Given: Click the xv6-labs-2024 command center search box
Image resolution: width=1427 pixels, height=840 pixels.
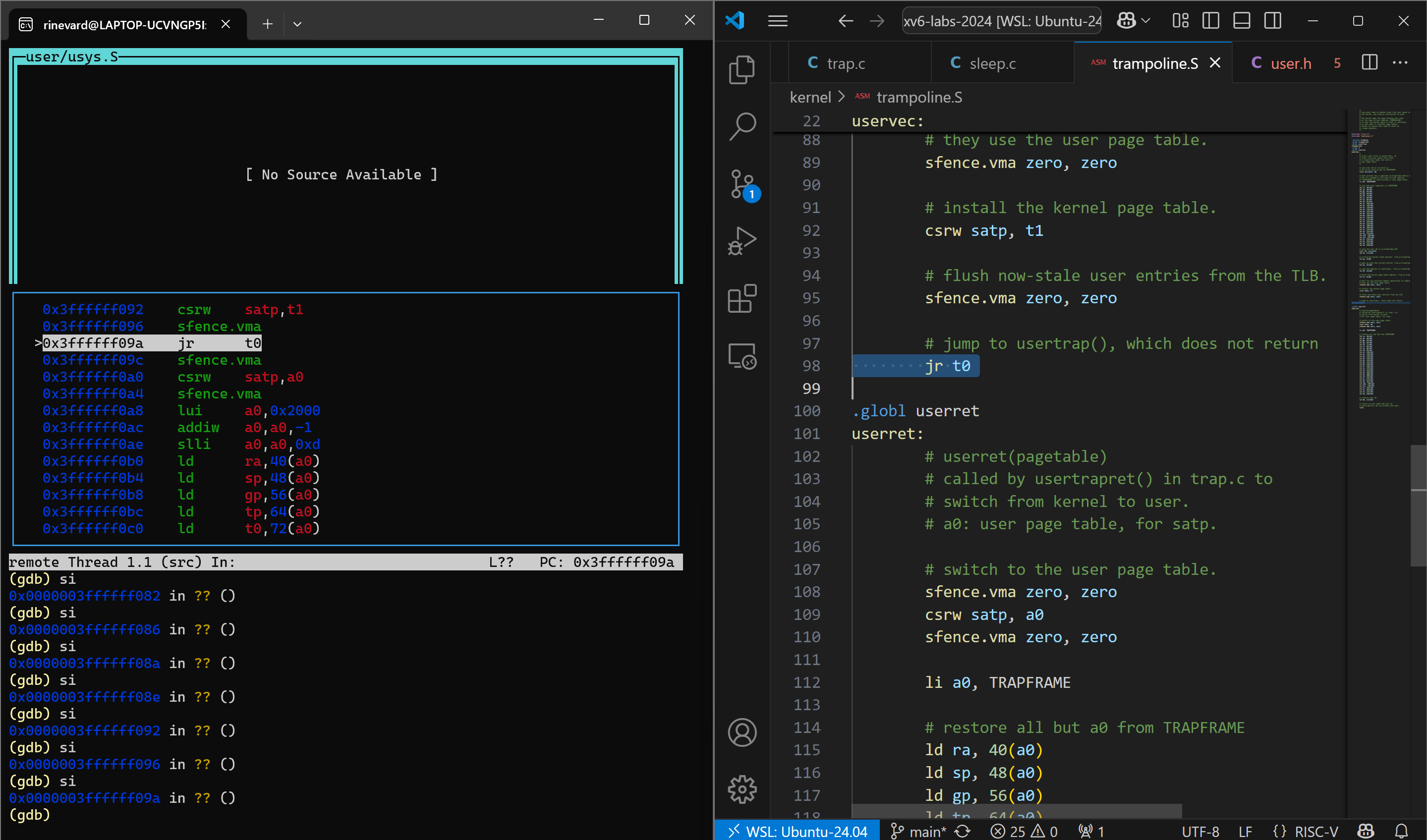Looking at the screenshot, I should (1001, 21).
